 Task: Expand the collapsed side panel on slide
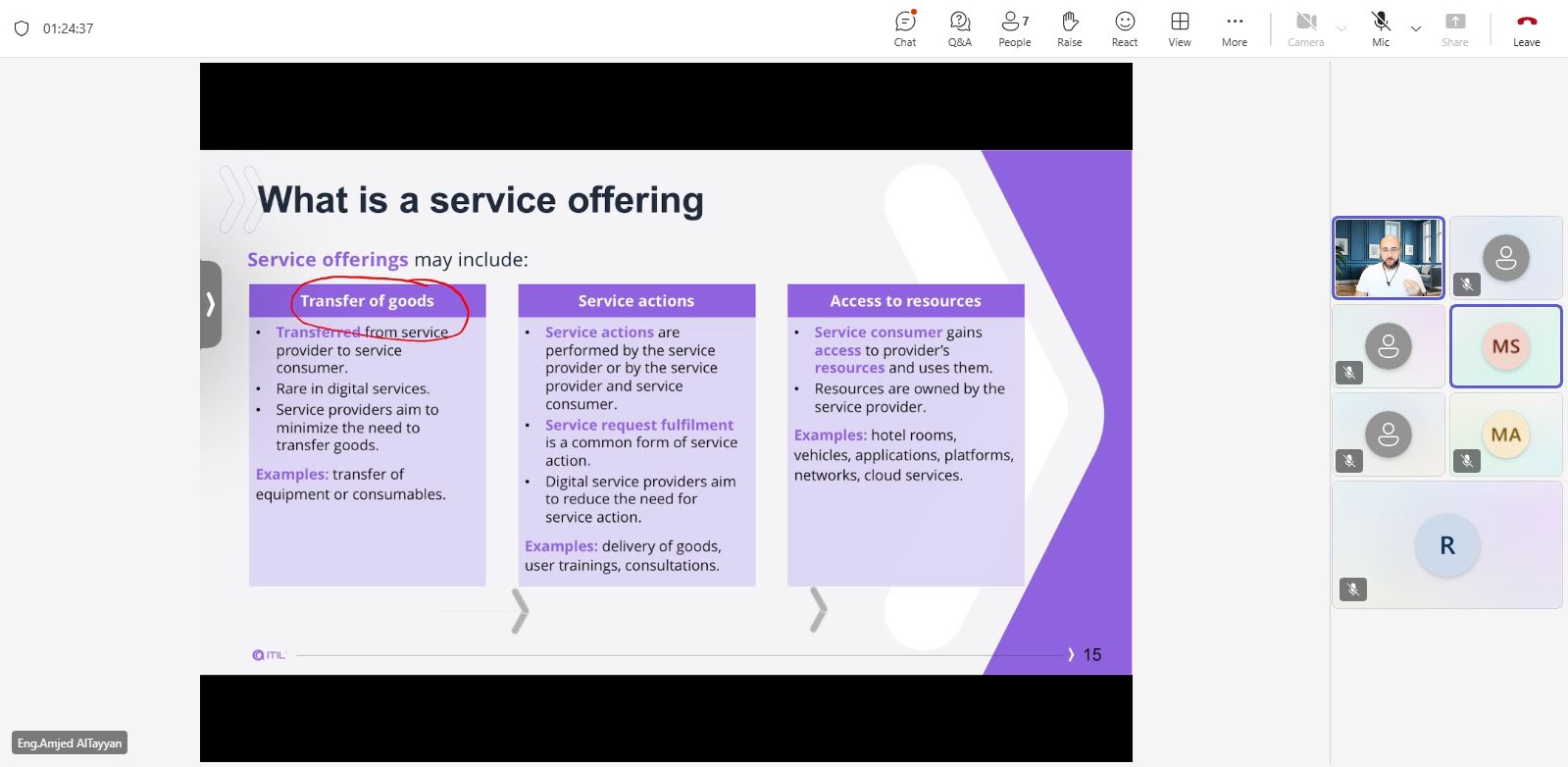[x=211, y=304]
